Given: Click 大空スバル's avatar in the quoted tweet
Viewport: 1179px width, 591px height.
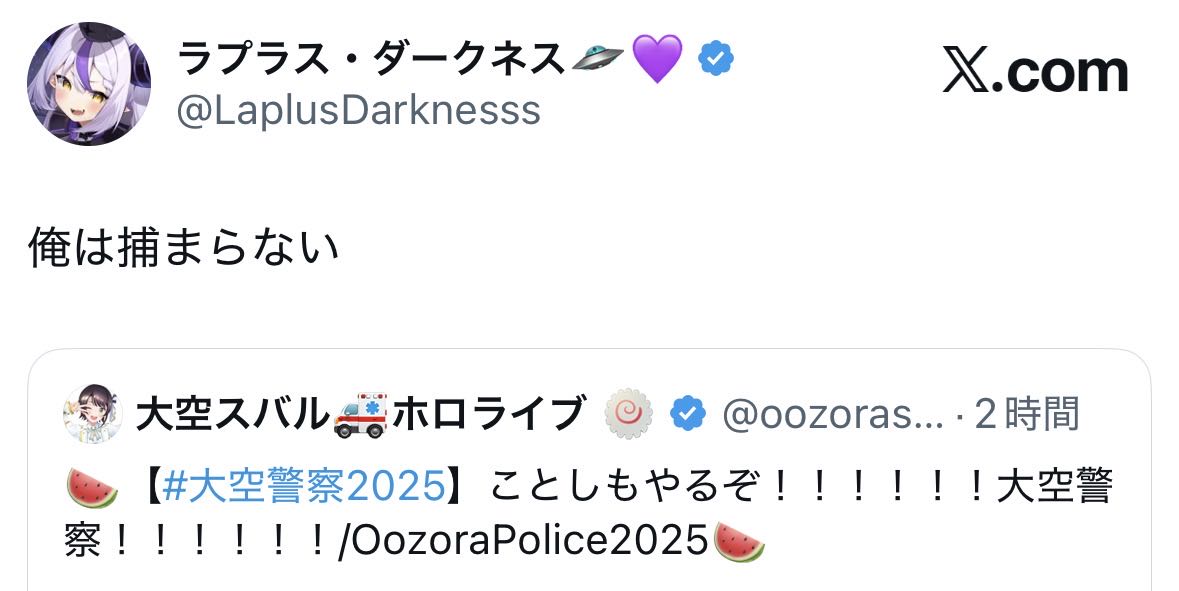Looking at the screenshot, I should click(x=92, y=413).
